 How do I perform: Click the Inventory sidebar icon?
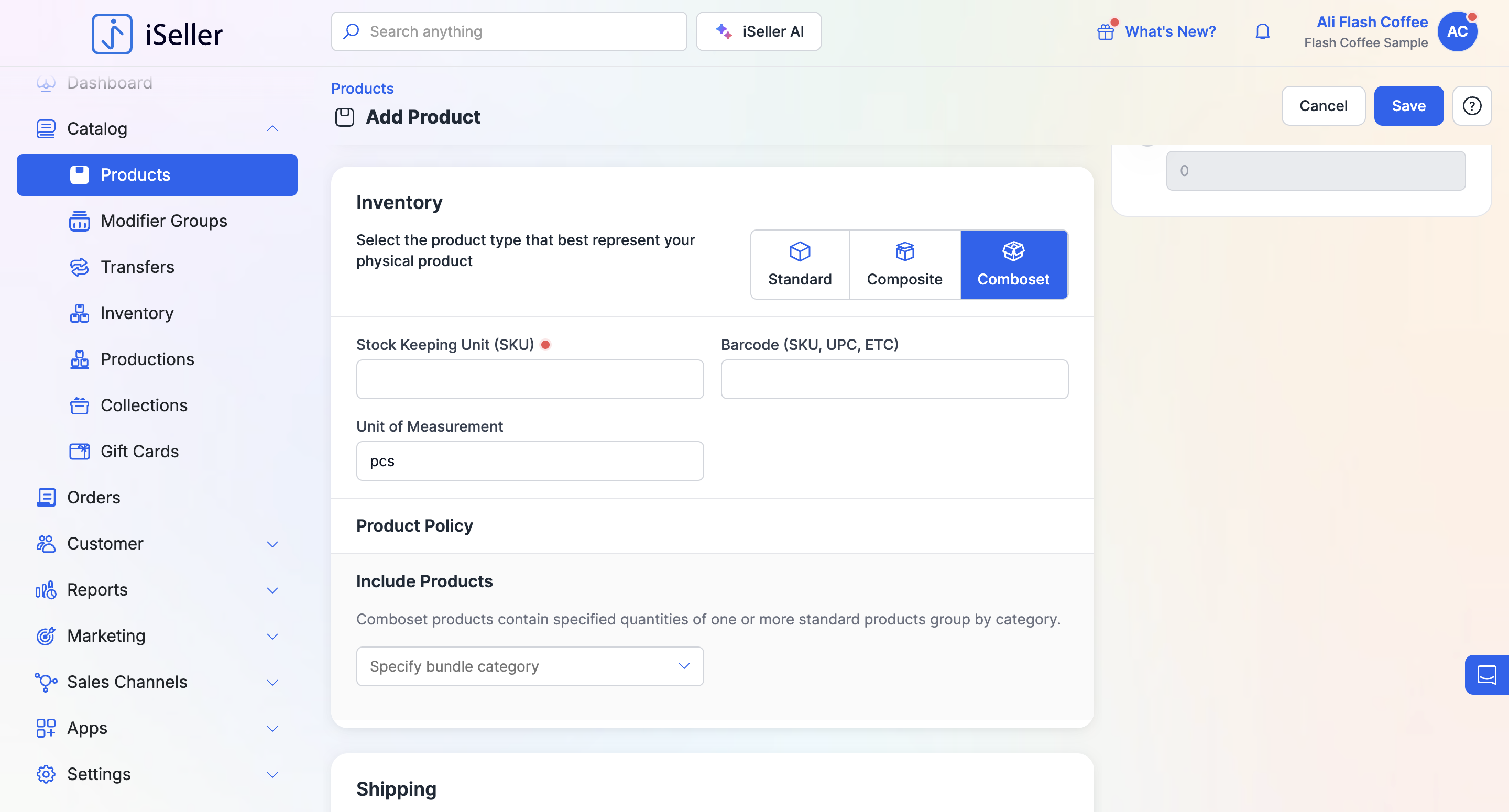coord(79,313)
